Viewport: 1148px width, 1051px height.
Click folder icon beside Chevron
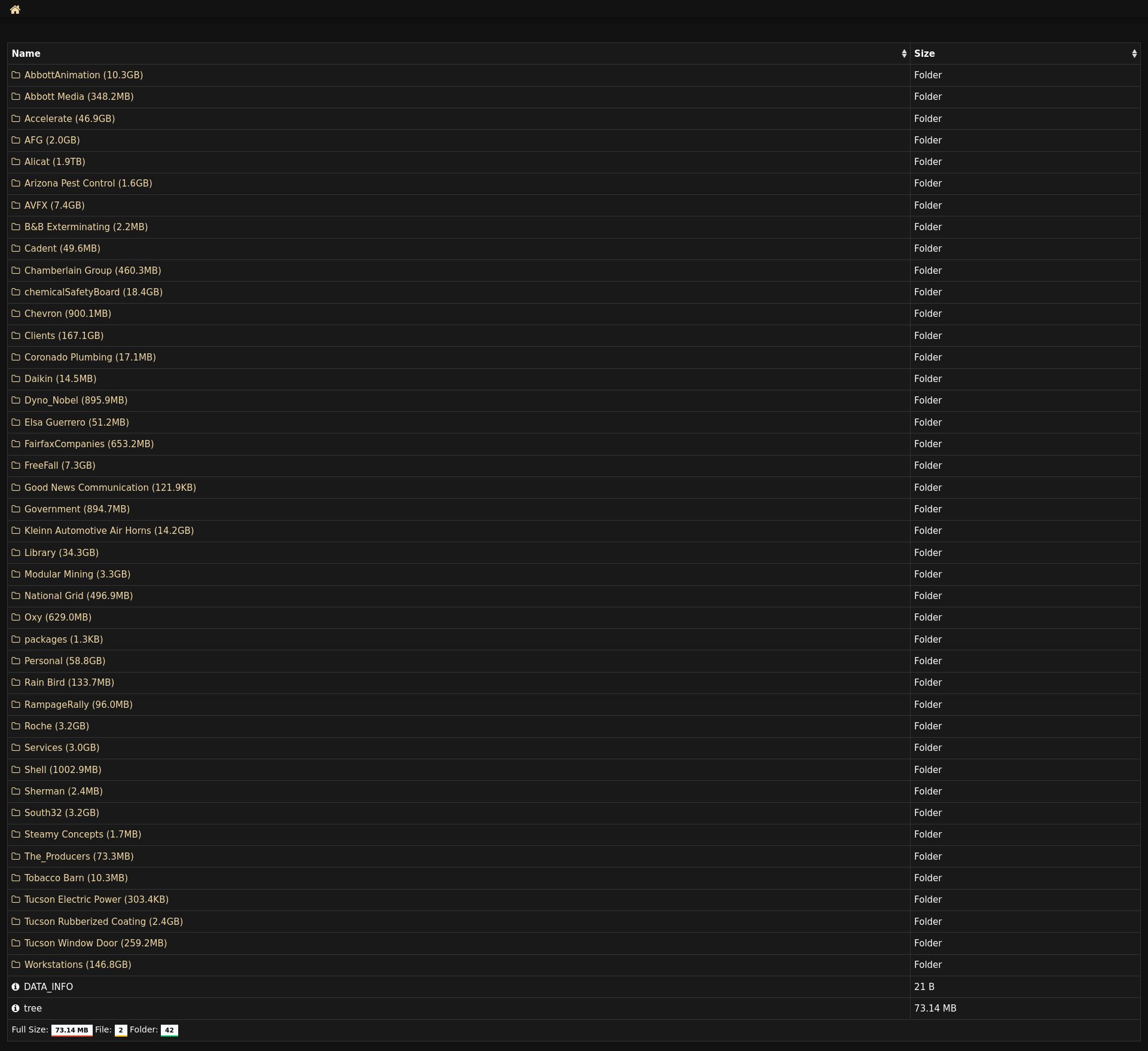point(16,314)
